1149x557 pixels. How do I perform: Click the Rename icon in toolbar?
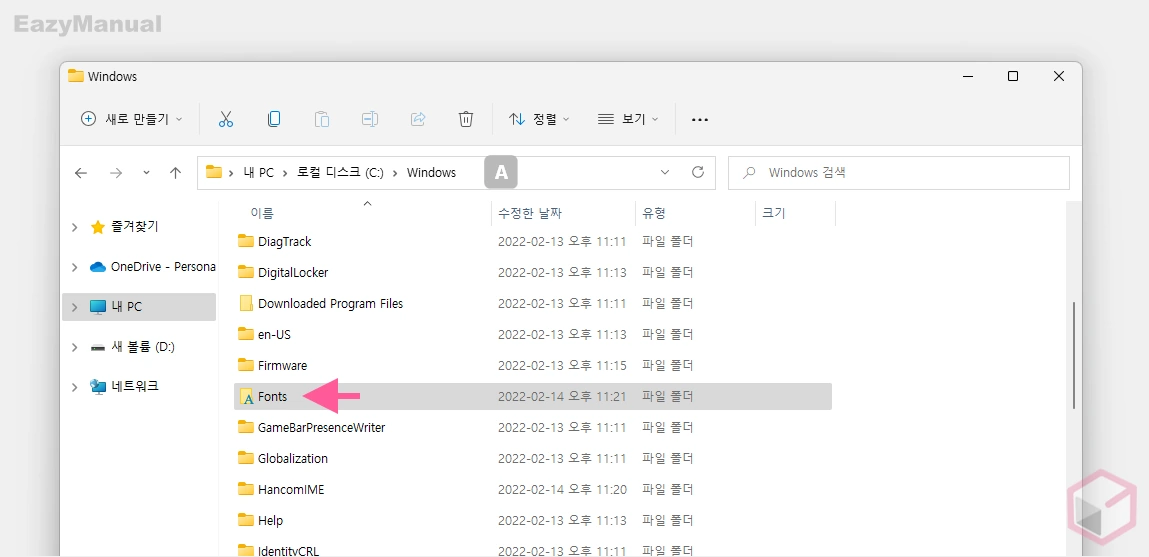point(370,119)
